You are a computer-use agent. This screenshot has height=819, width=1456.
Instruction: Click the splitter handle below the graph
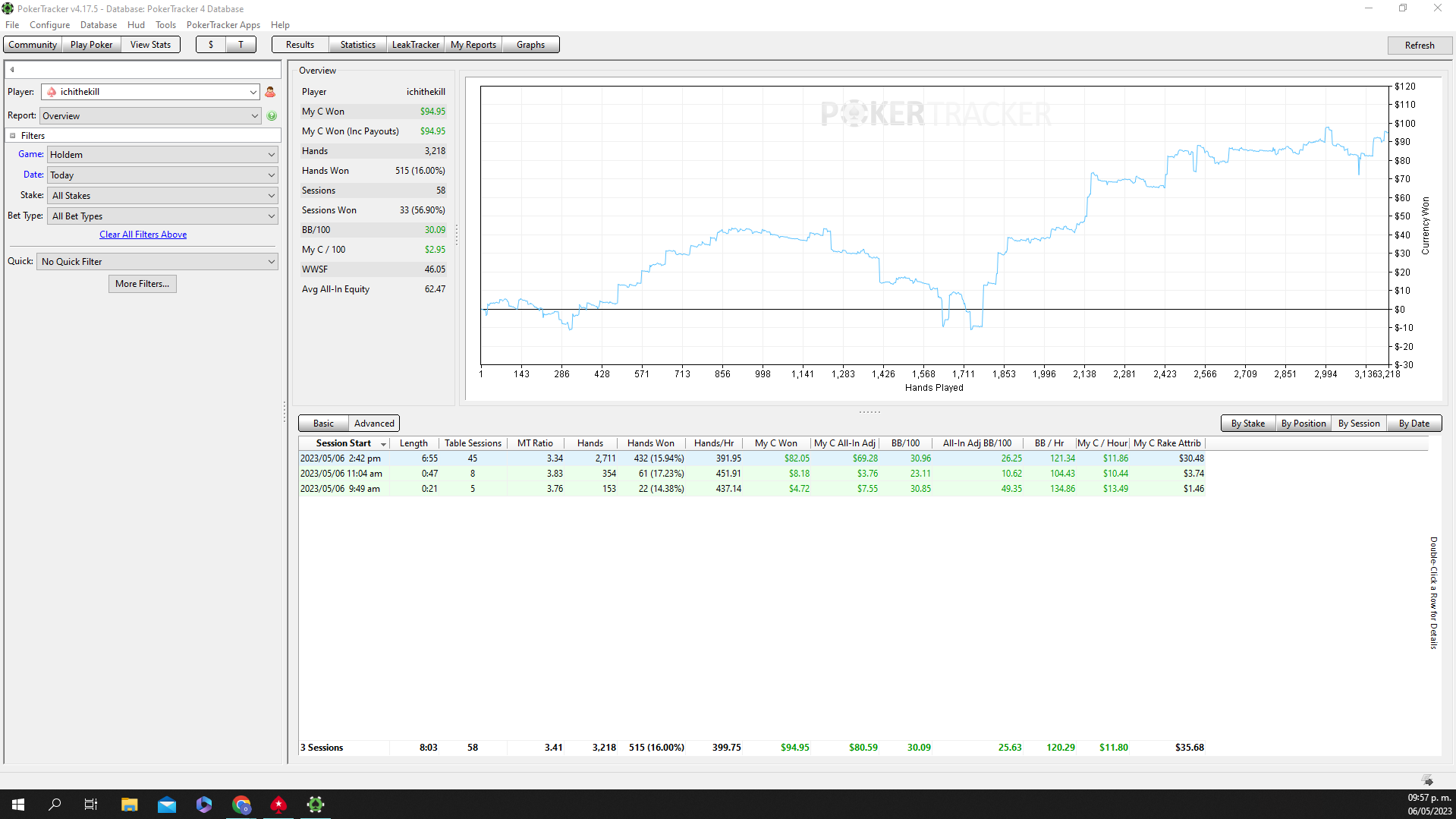tap(870, 412)
